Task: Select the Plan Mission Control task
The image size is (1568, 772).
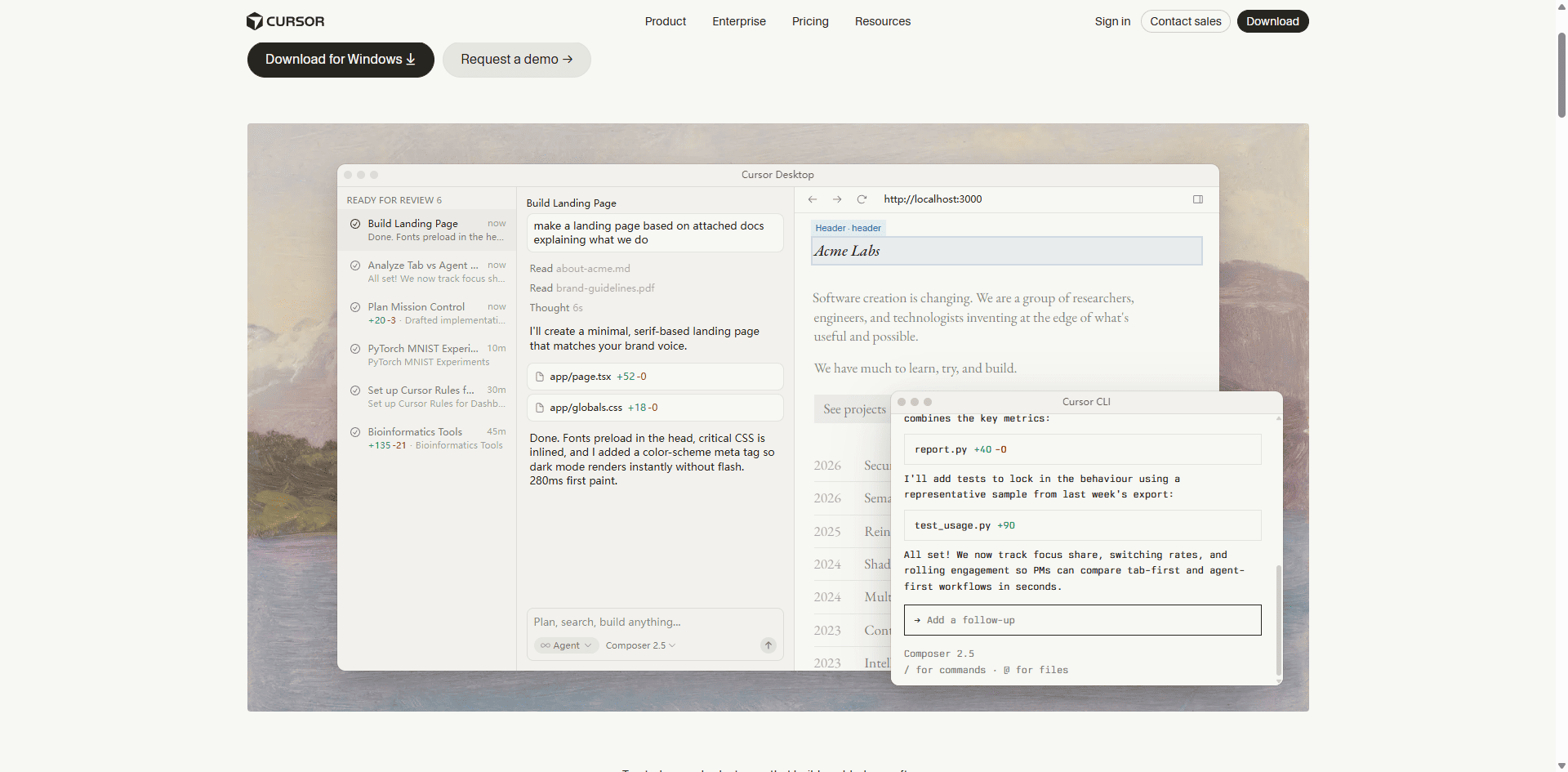Action: [x=428, y=314]
